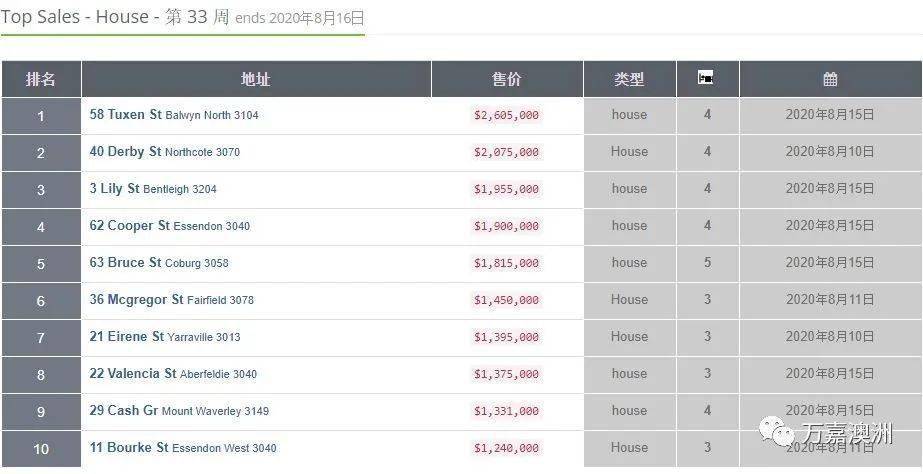Open 40 Derby St Northcote listing
Viewport: 923px width, 474px height.
tap(164, 152)
